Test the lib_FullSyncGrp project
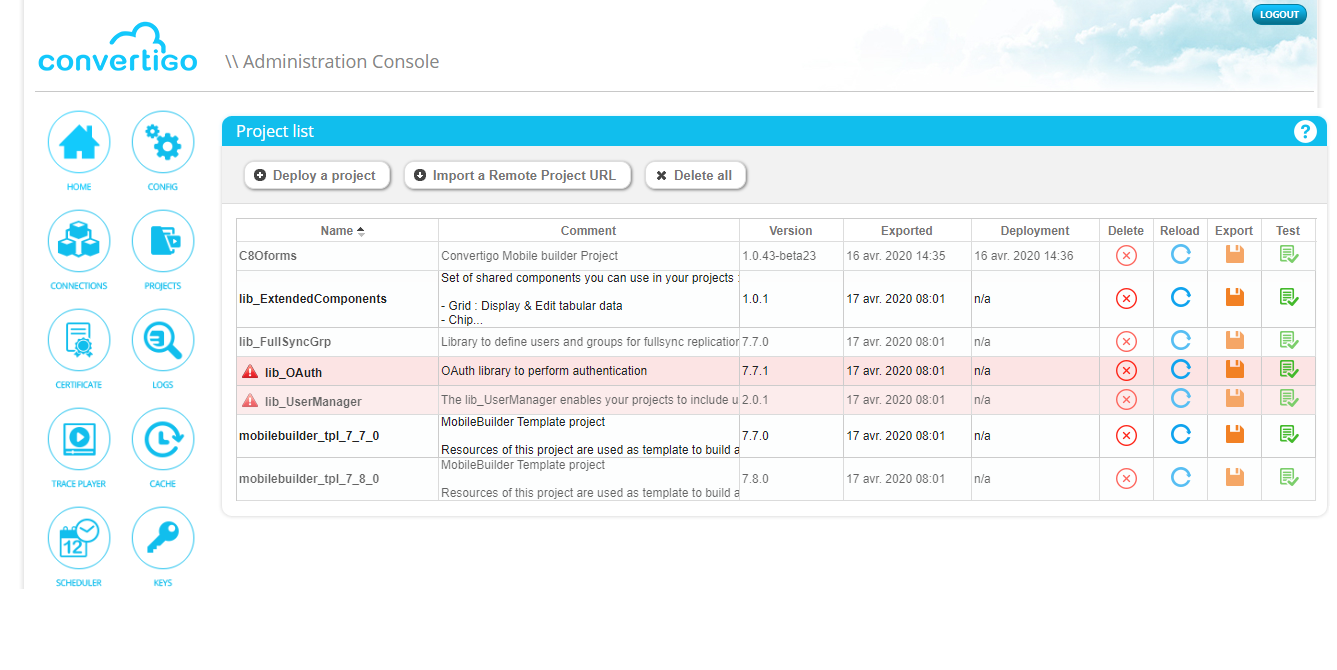Screen dimensions: 1337x670 [1289, 341]
